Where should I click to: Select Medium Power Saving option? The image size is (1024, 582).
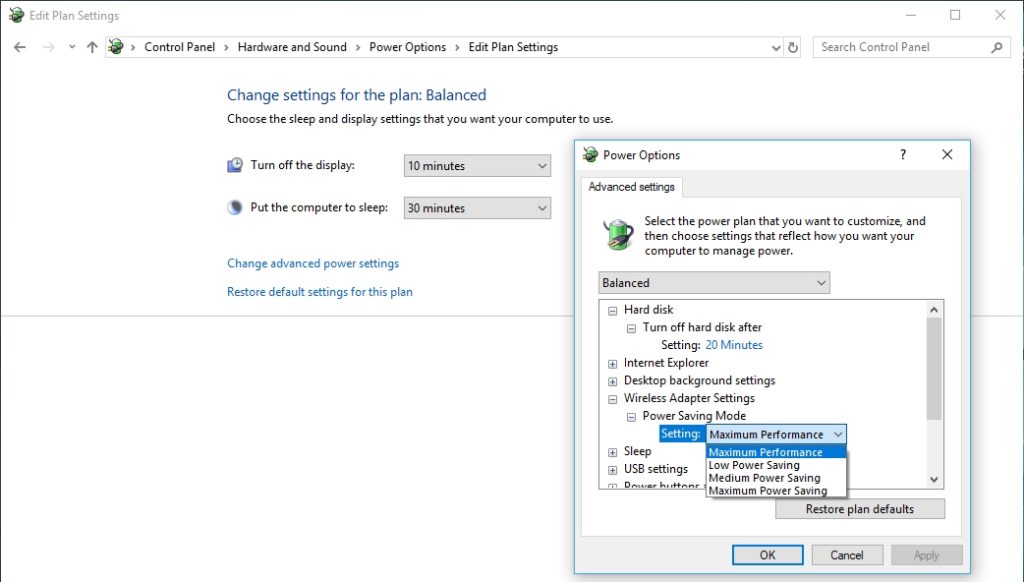pyautogui.click(x=764, y=478)
